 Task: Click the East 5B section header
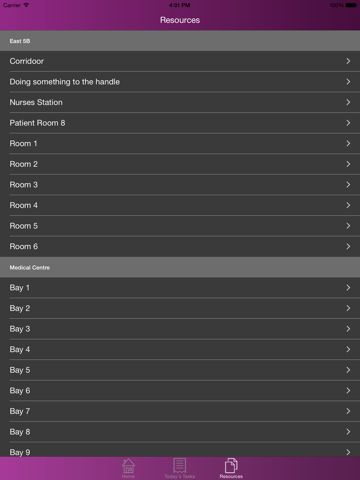tap(180, 41)
